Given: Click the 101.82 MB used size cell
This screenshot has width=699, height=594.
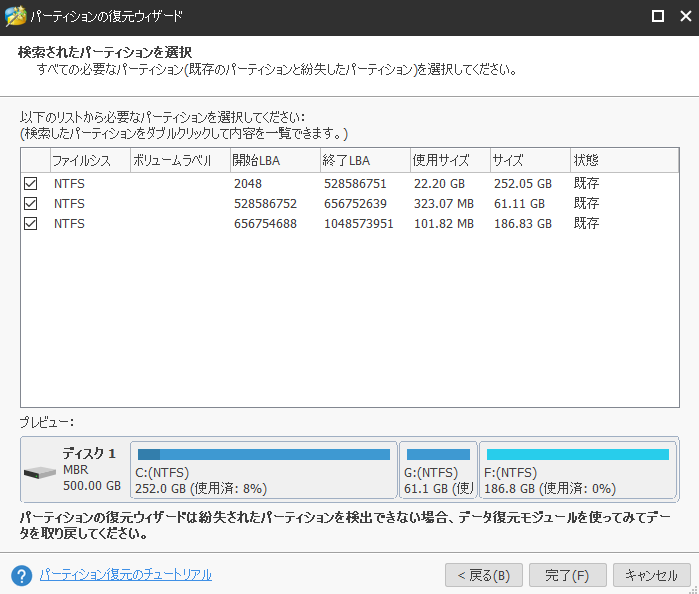Looking at the screenshot, I should coord(444,224).
